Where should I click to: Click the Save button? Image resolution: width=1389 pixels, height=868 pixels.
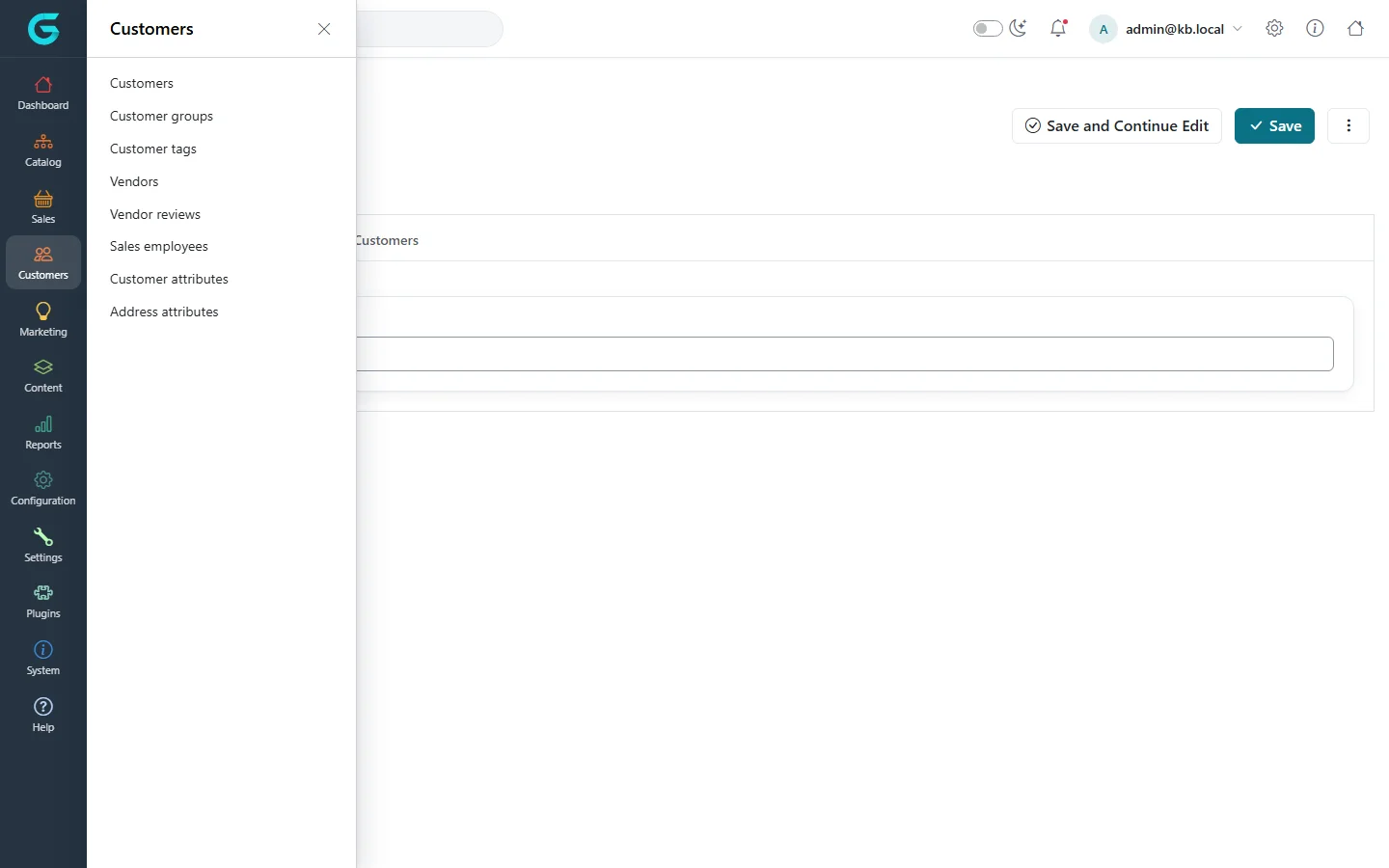coord(1274,125)
